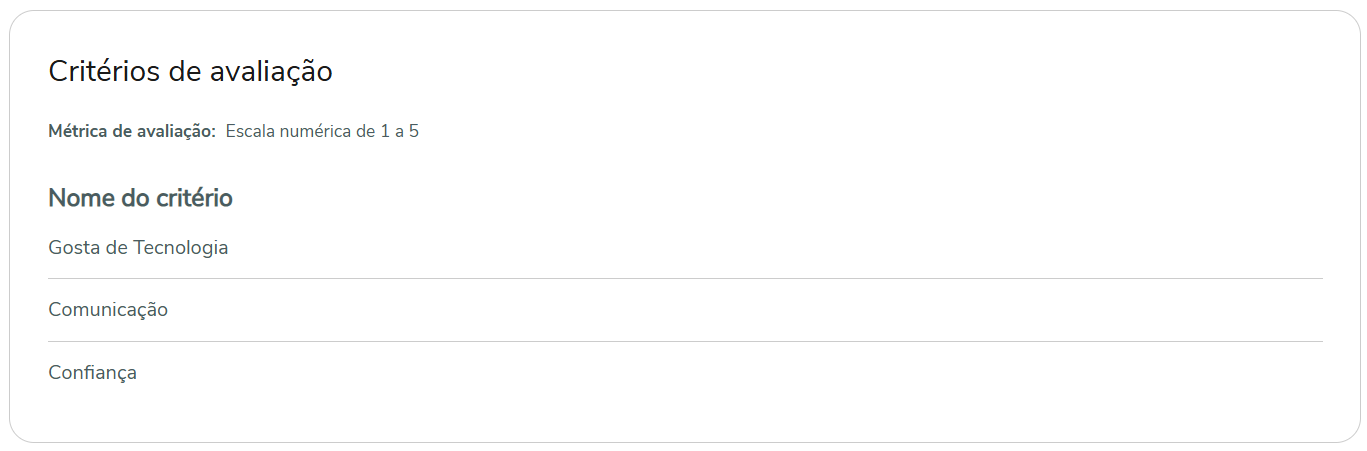Viewport: 1367px width, 451px height.
Task: Click the "Nome do critério" column header
Action: [140, 198]
